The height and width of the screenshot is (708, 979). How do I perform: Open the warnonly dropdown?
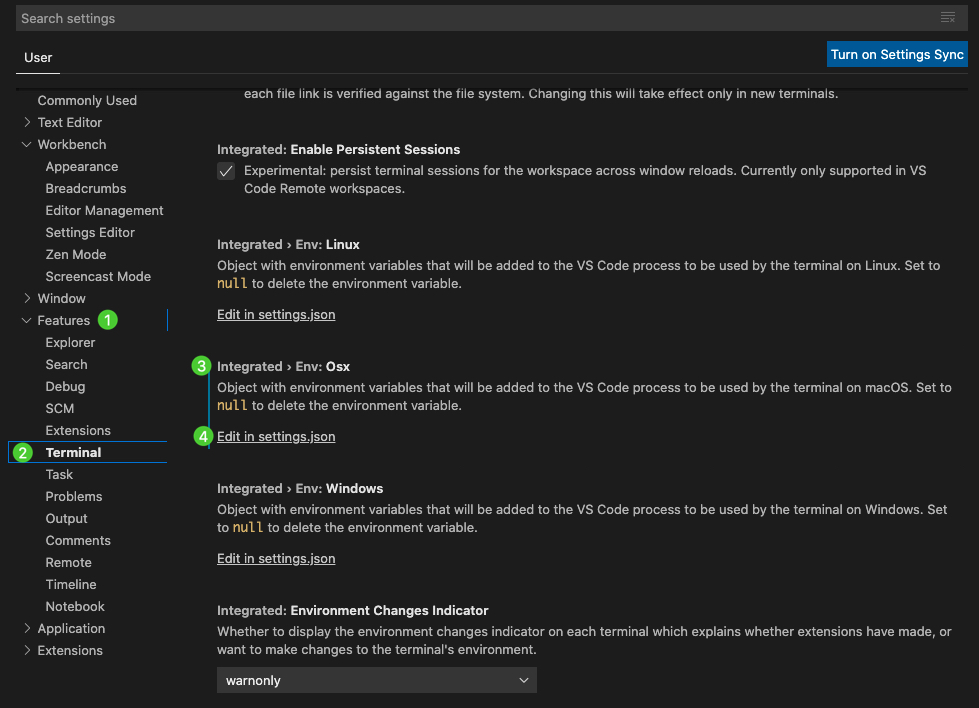click(x=376, y=680)
